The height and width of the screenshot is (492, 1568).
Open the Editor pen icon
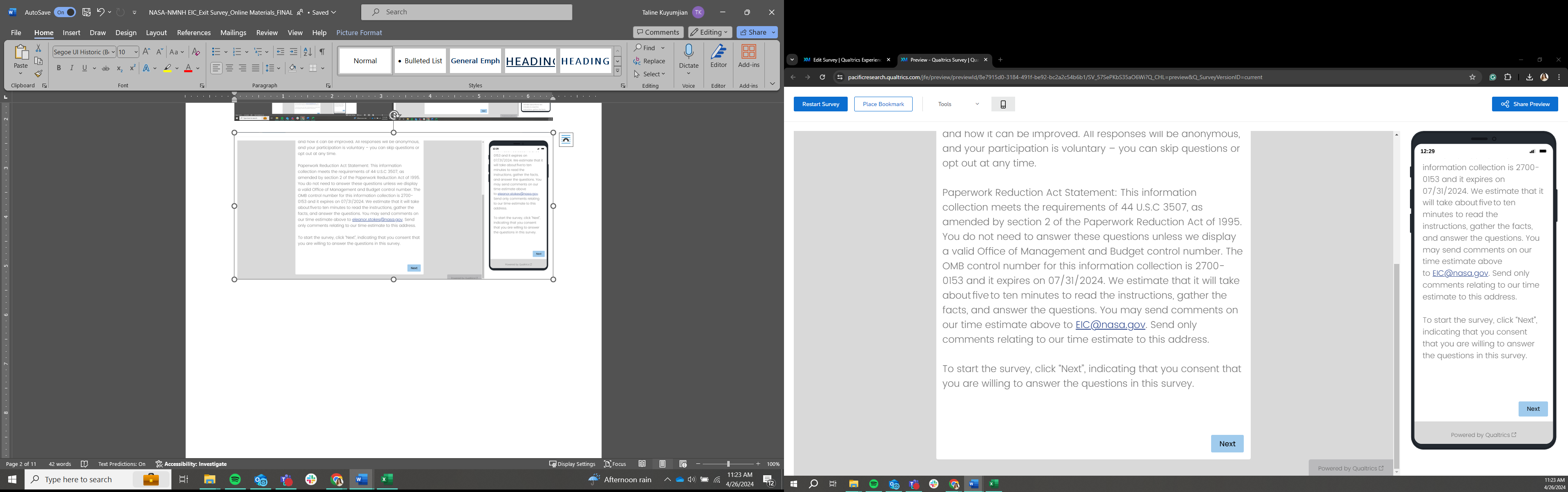718,52
